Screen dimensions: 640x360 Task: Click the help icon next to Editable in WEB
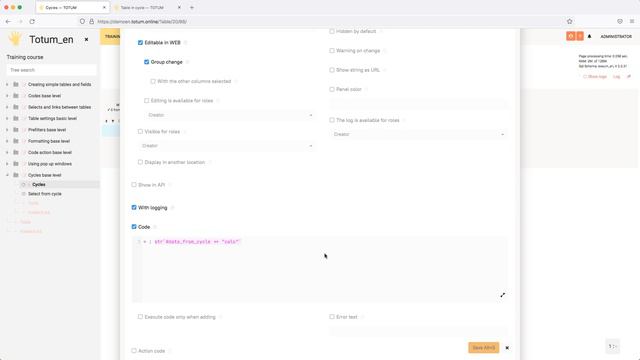(186, 42)
